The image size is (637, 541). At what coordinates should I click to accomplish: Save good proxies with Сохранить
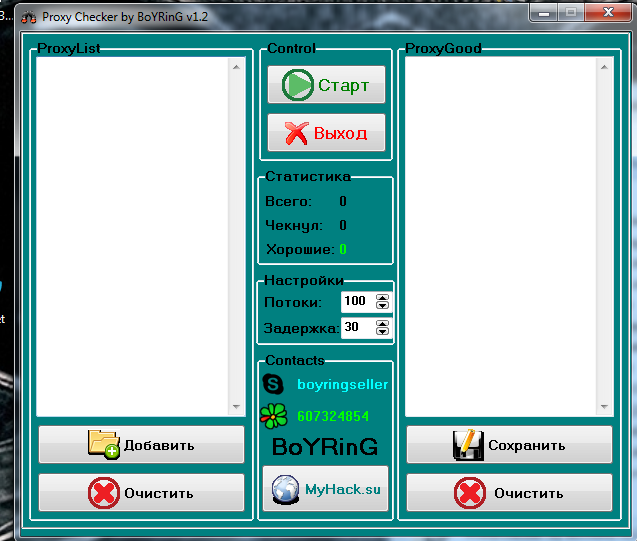coord(509,445)
